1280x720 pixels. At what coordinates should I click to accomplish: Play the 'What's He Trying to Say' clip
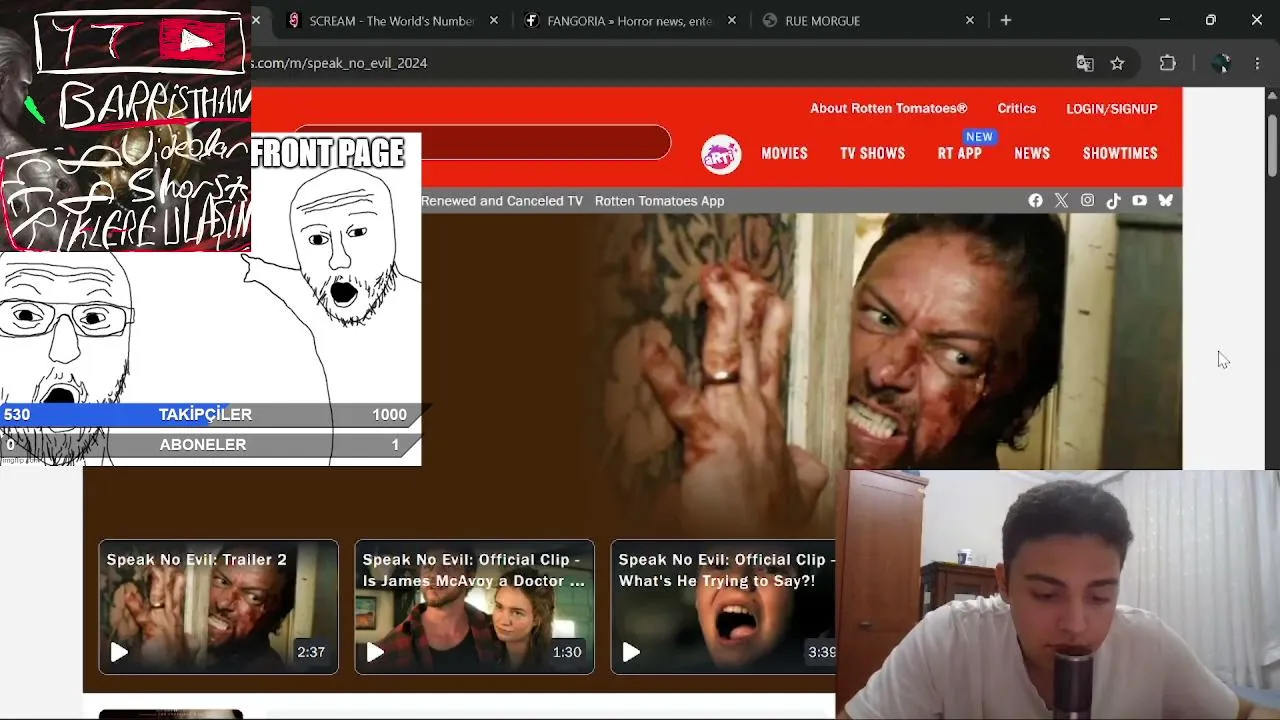tap(631, 652)
